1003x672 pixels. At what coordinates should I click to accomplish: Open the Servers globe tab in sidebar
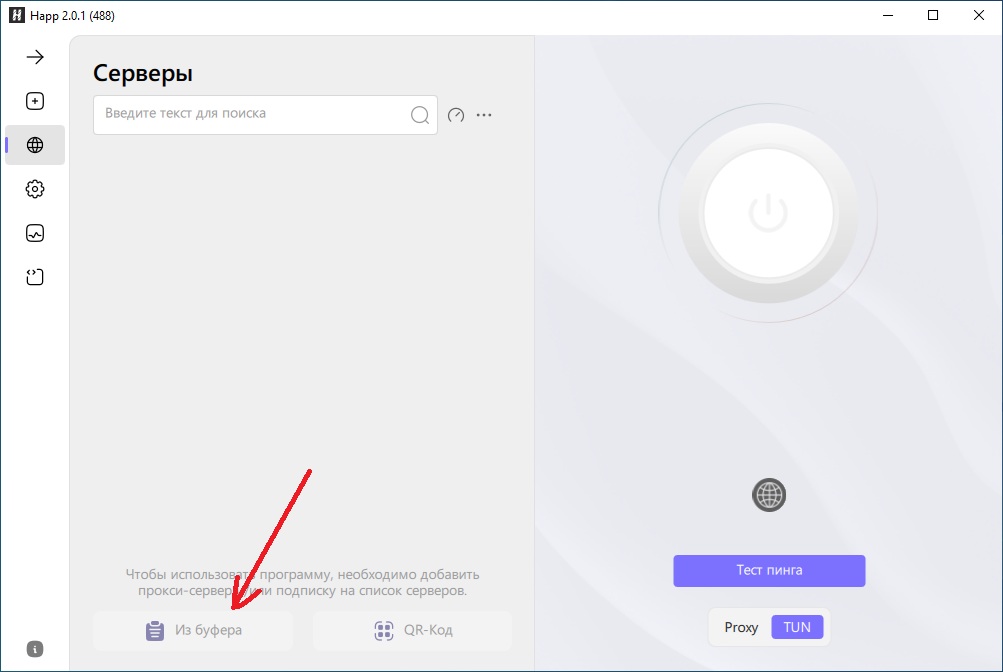[x=35, y=145]
